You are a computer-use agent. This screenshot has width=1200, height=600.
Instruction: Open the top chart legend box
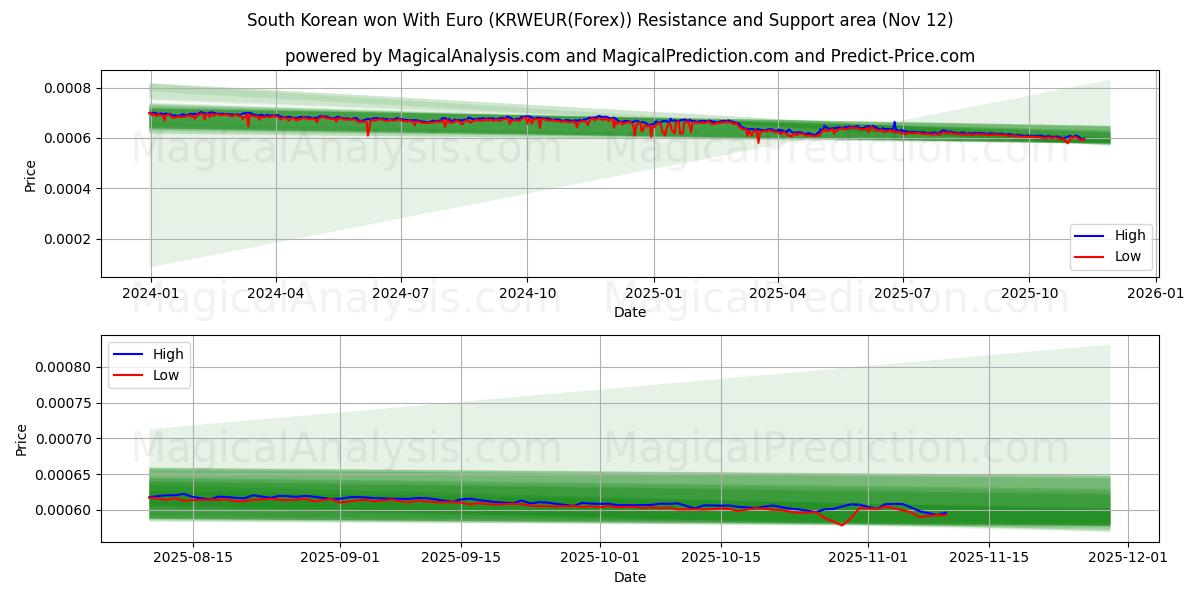click(1110, 245)
